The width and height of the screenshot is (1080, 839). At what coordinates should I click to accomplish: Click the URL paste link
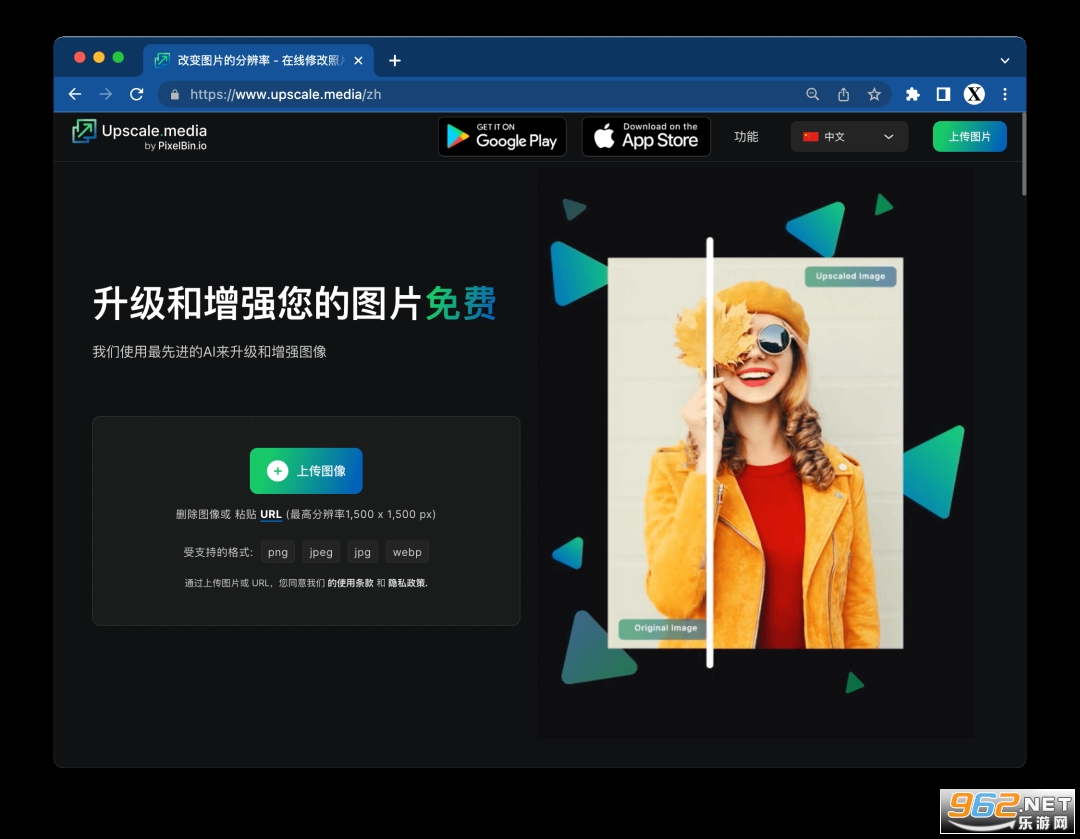[x=271, y=515]
